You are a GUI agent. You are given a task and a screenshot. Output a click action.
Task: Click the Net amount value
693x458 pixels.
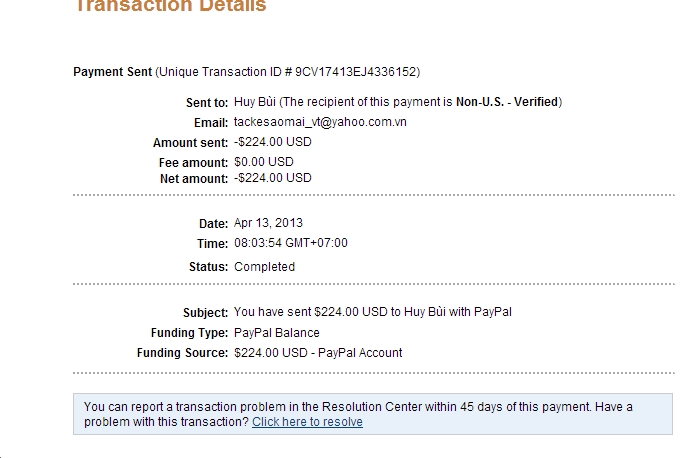(272, 178)
